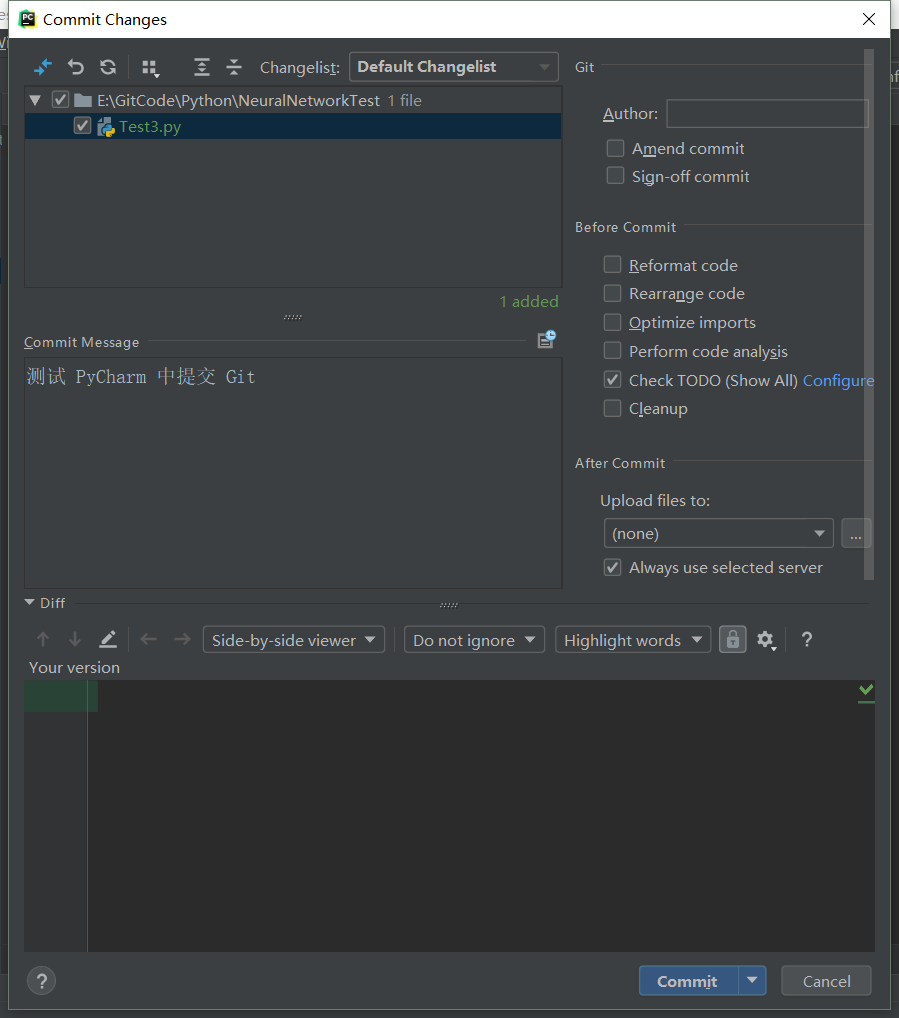
Task: Toggle the lock icon in diff toolbar
Action: point(732,639)
